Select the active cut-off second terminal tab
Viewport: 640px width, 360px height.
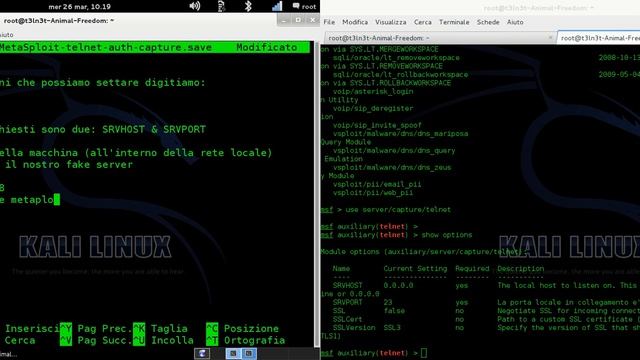coord(599,38)
